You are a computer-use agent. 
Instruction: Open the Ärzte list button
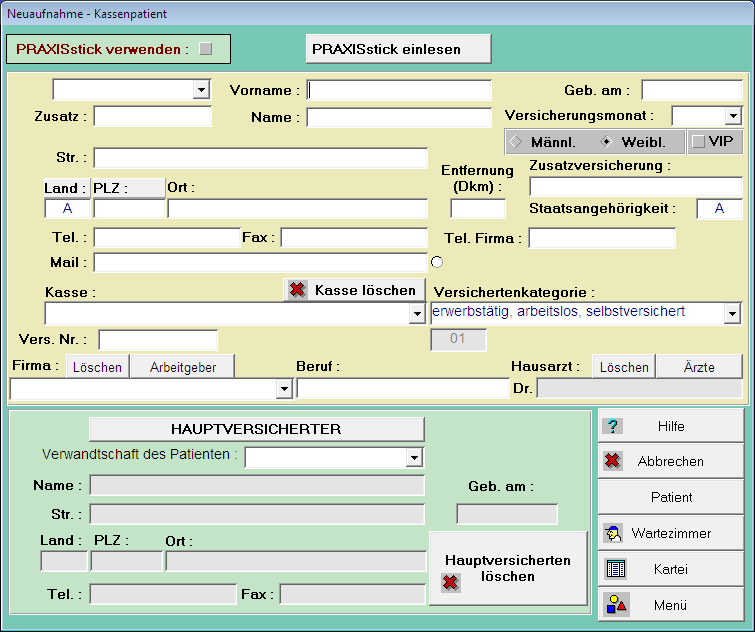699,367
